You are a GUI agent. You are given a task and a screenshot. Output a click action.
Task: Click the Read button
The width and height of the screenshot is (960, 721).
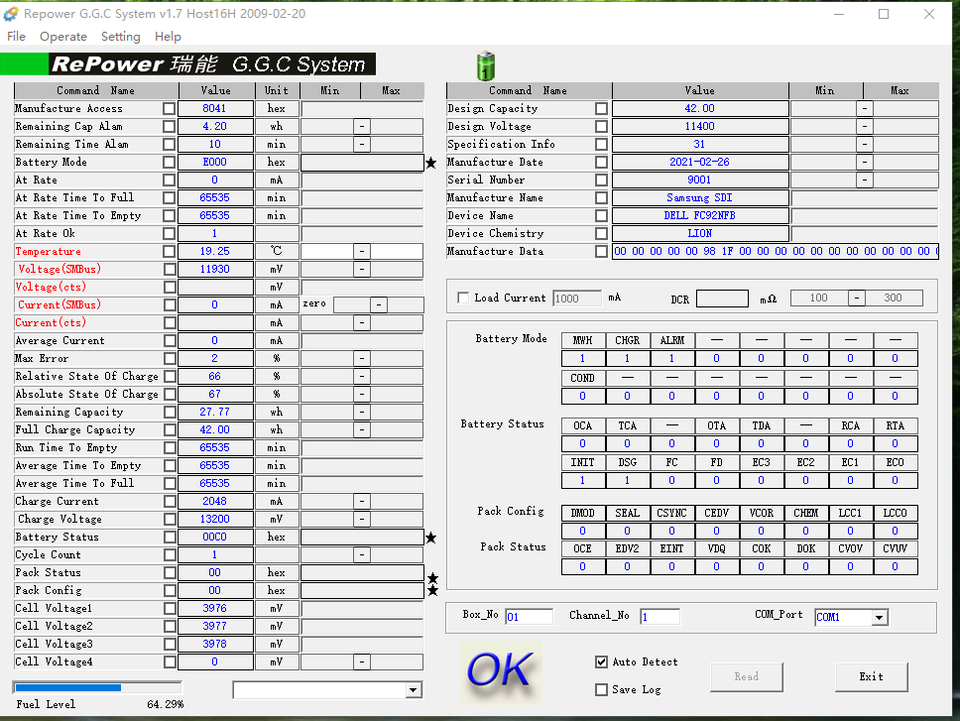click(746, 677)
